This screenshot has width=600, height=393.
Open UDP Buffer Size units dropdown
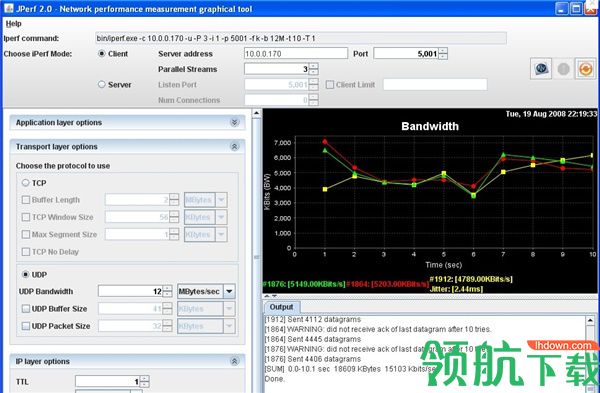(229, 308)
